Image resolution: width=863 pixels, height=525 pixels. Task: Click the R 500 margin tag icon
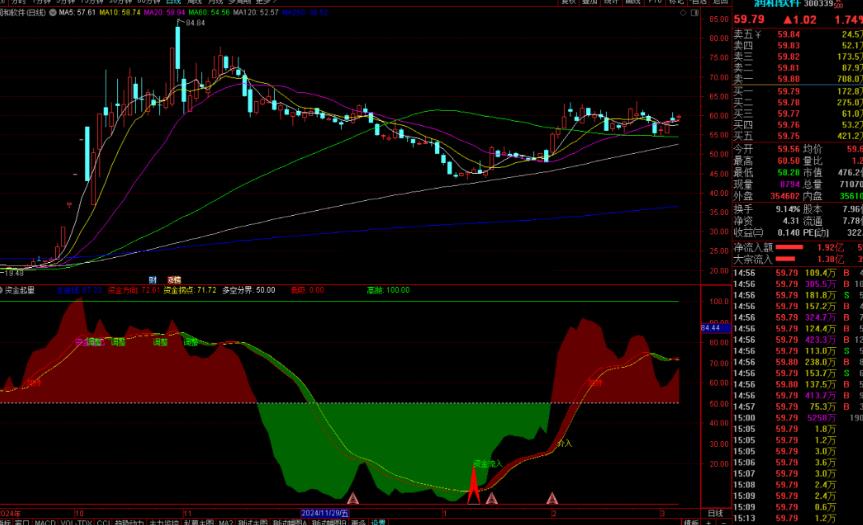[838, 4]
